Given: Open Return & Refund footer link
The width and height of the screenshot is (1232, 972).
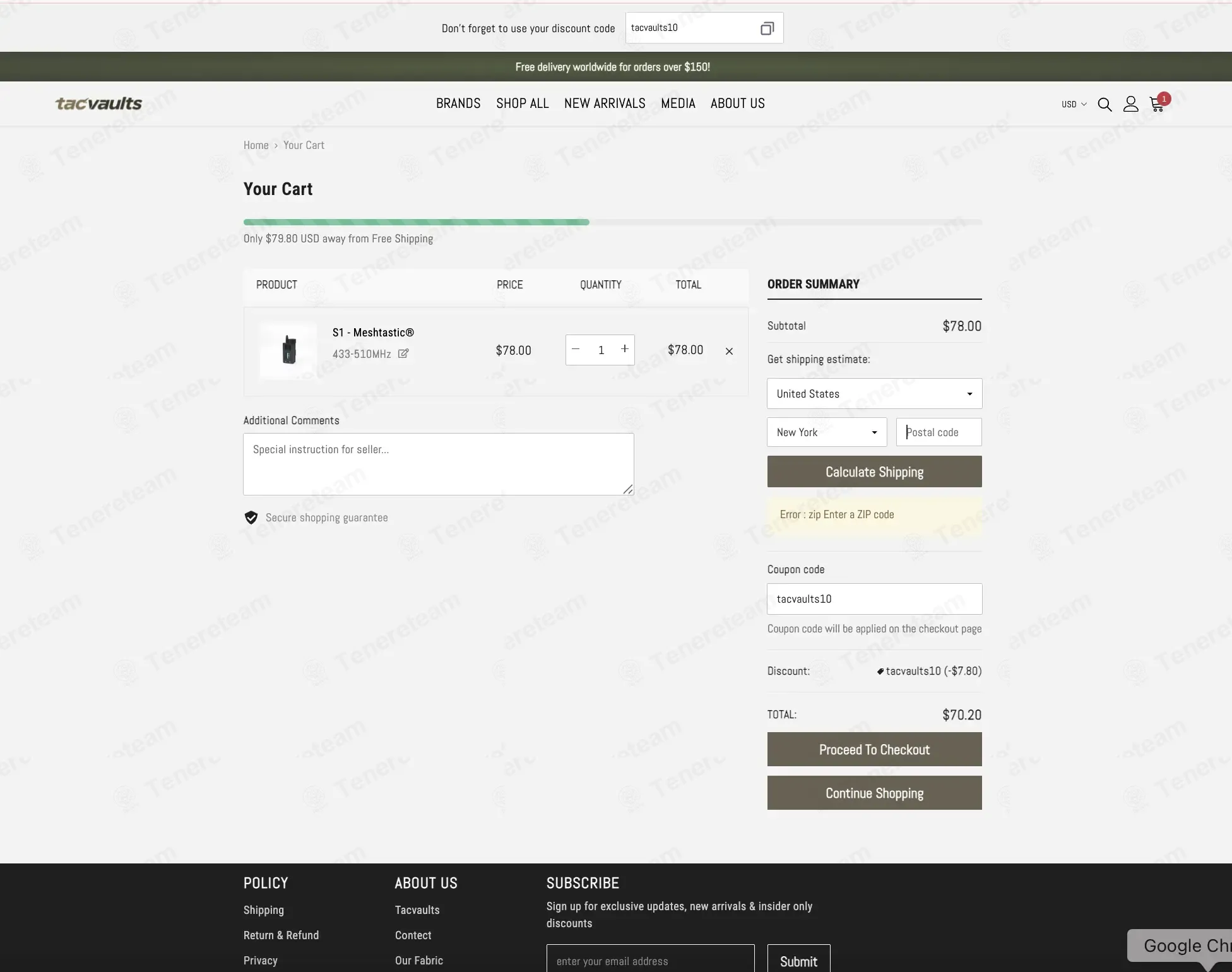Looking at the screenshot, I should click(281, 935).
